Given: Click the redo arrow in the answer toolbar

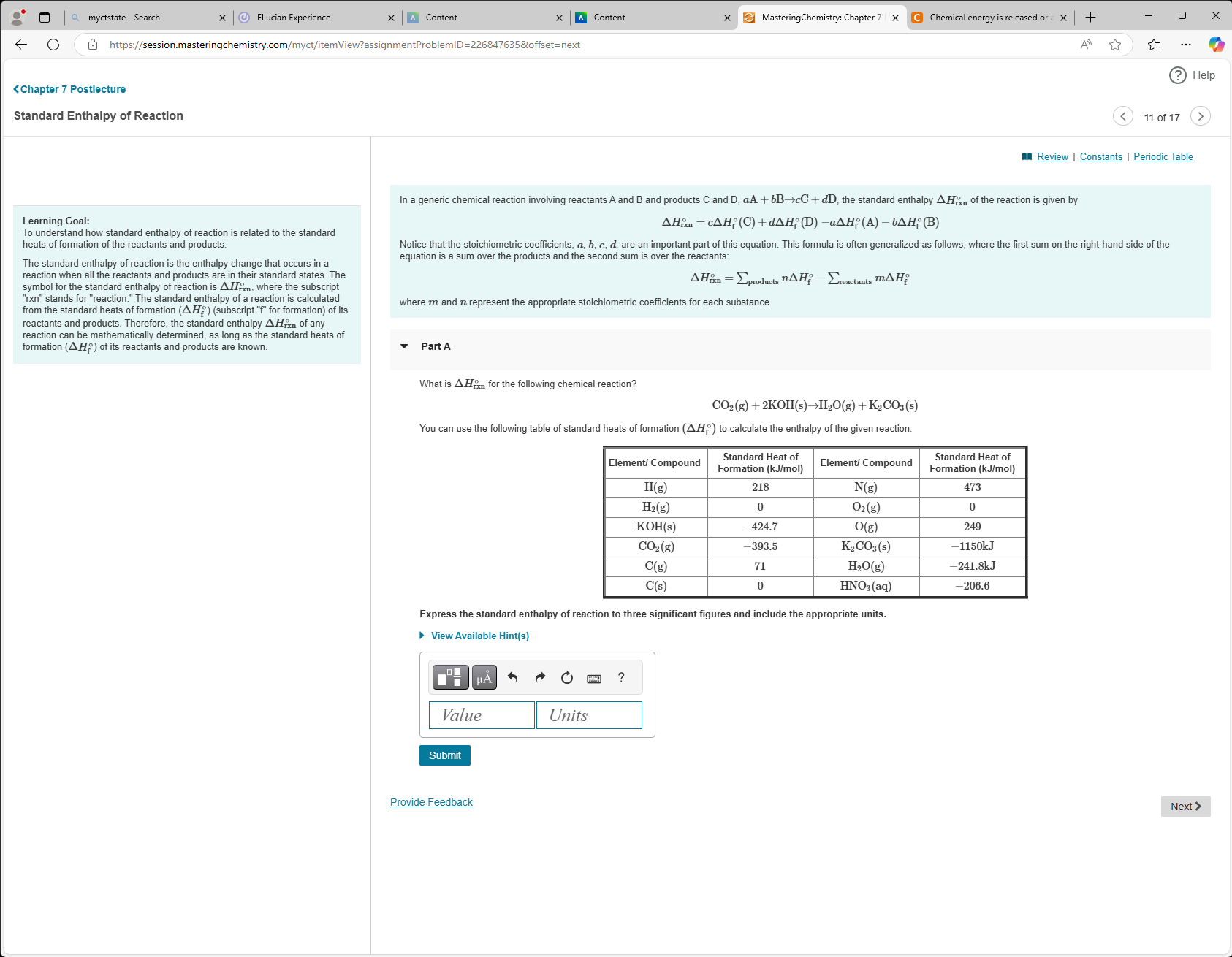Looking at the screenshot, I should [x=539, y=676].
